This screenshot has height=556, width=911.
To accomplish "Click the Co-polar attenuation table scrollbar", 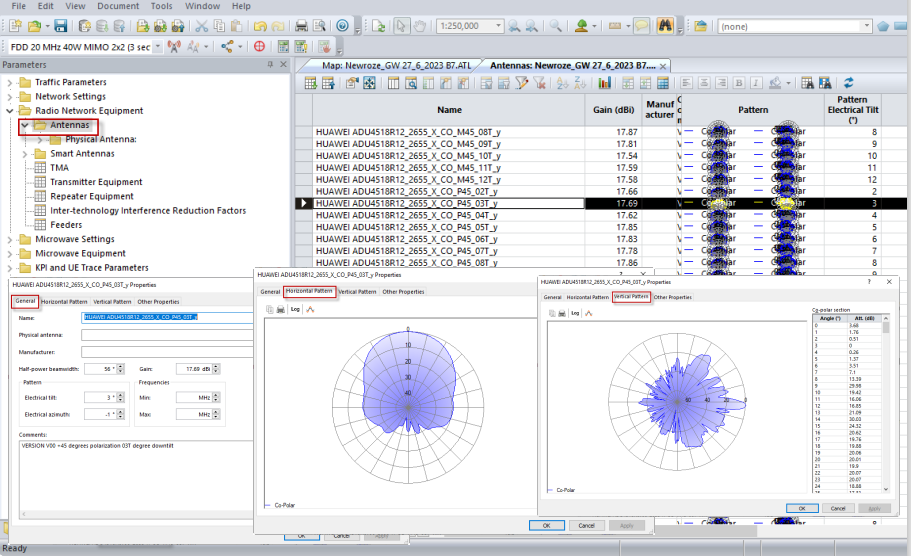I will [x=888, y=400].
